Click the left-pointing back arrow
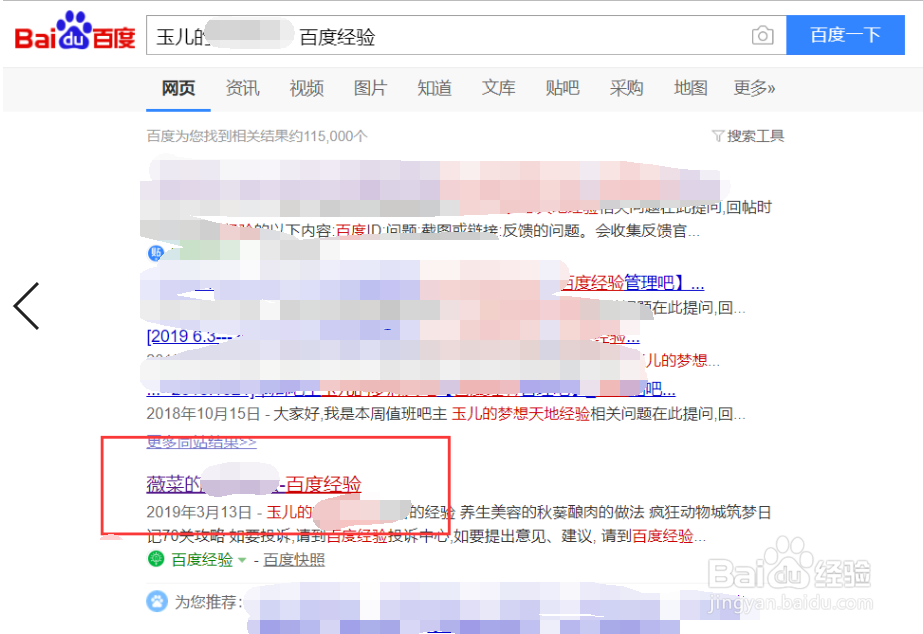Viewport: 923px width, 634px height. click(x=27, y=306)
